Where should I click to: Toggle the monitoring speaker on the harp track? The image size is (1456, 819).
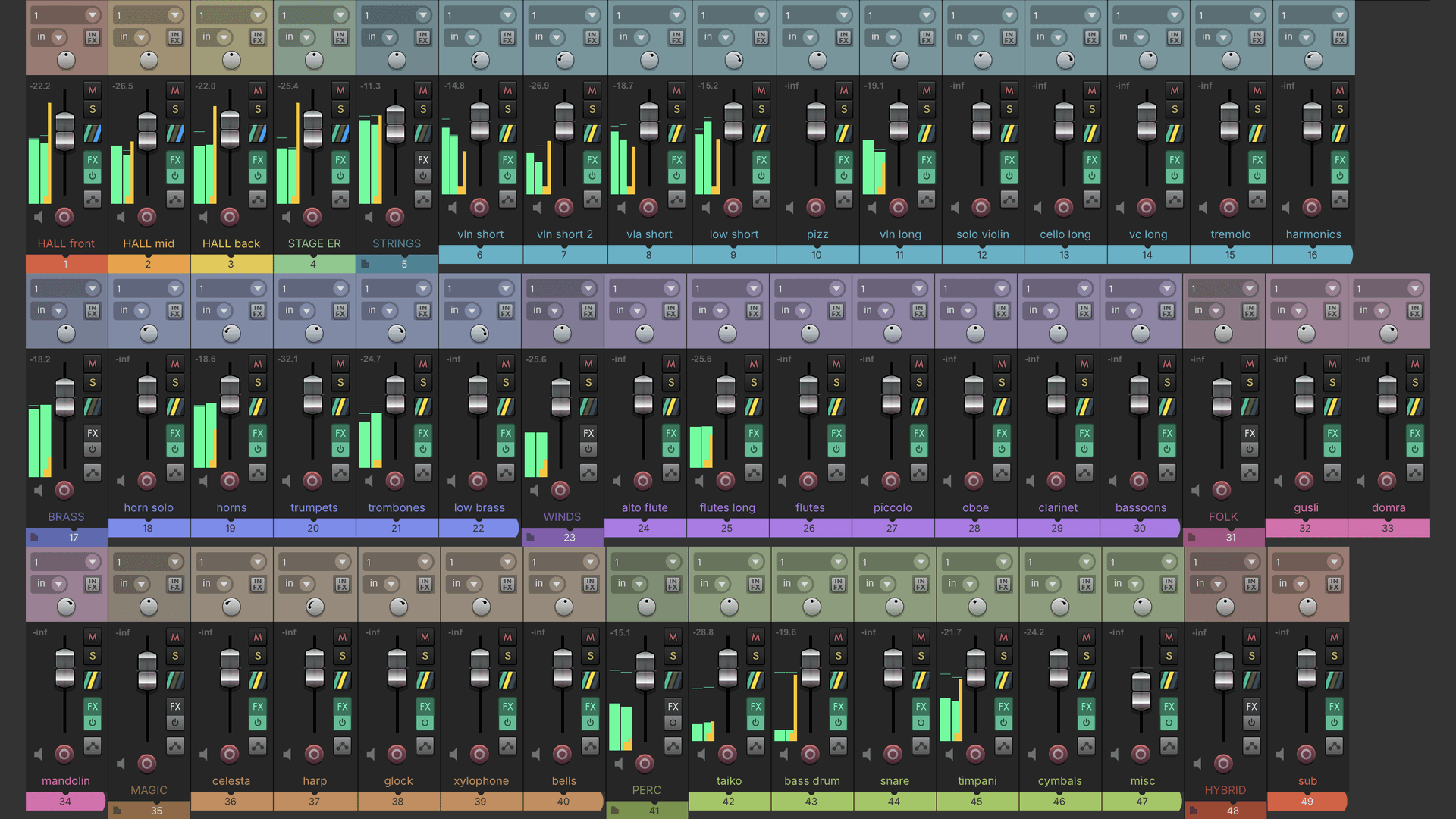coord(287,754)
